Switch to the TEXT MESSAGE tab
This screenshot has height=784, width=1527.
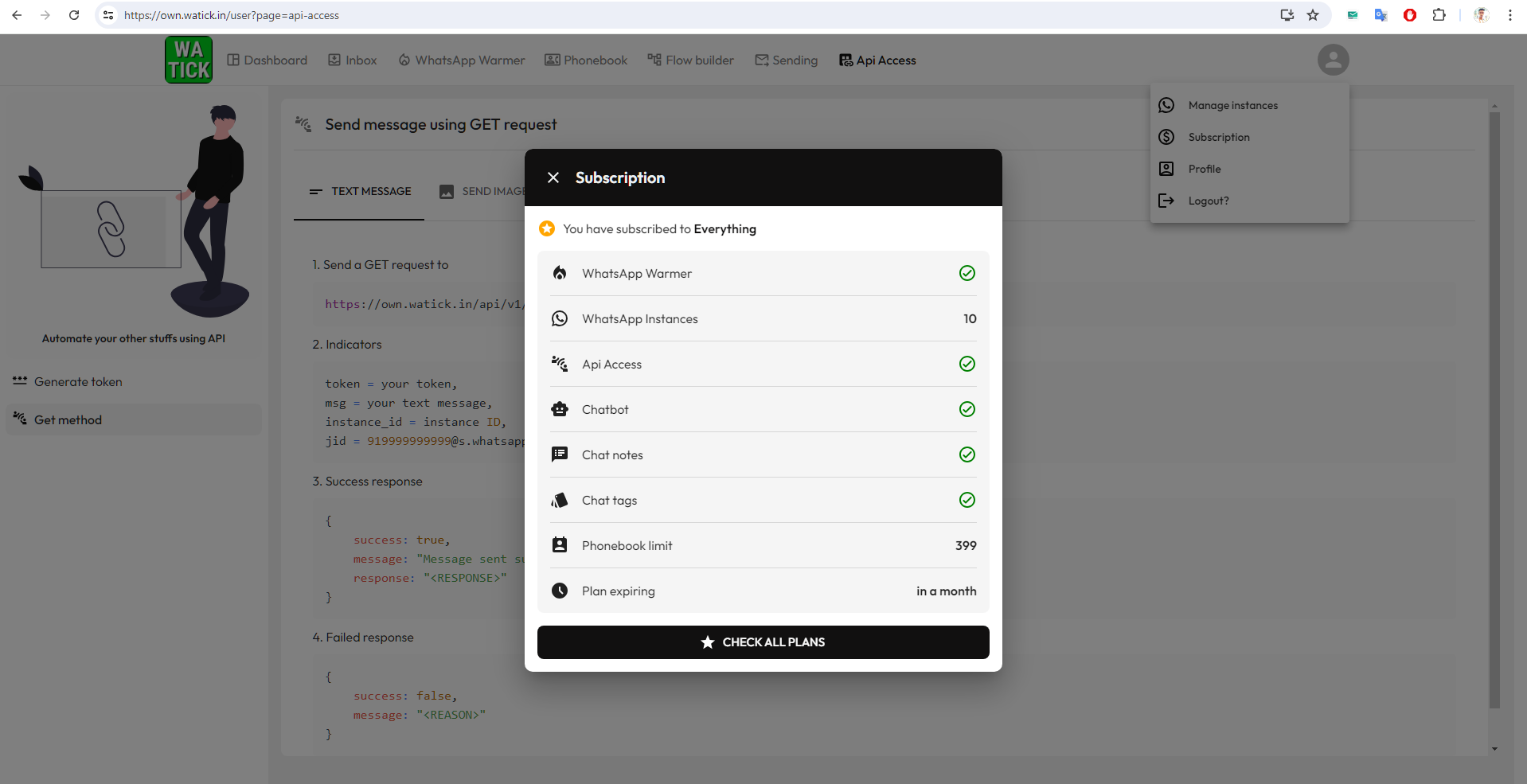tap(359, 192)
